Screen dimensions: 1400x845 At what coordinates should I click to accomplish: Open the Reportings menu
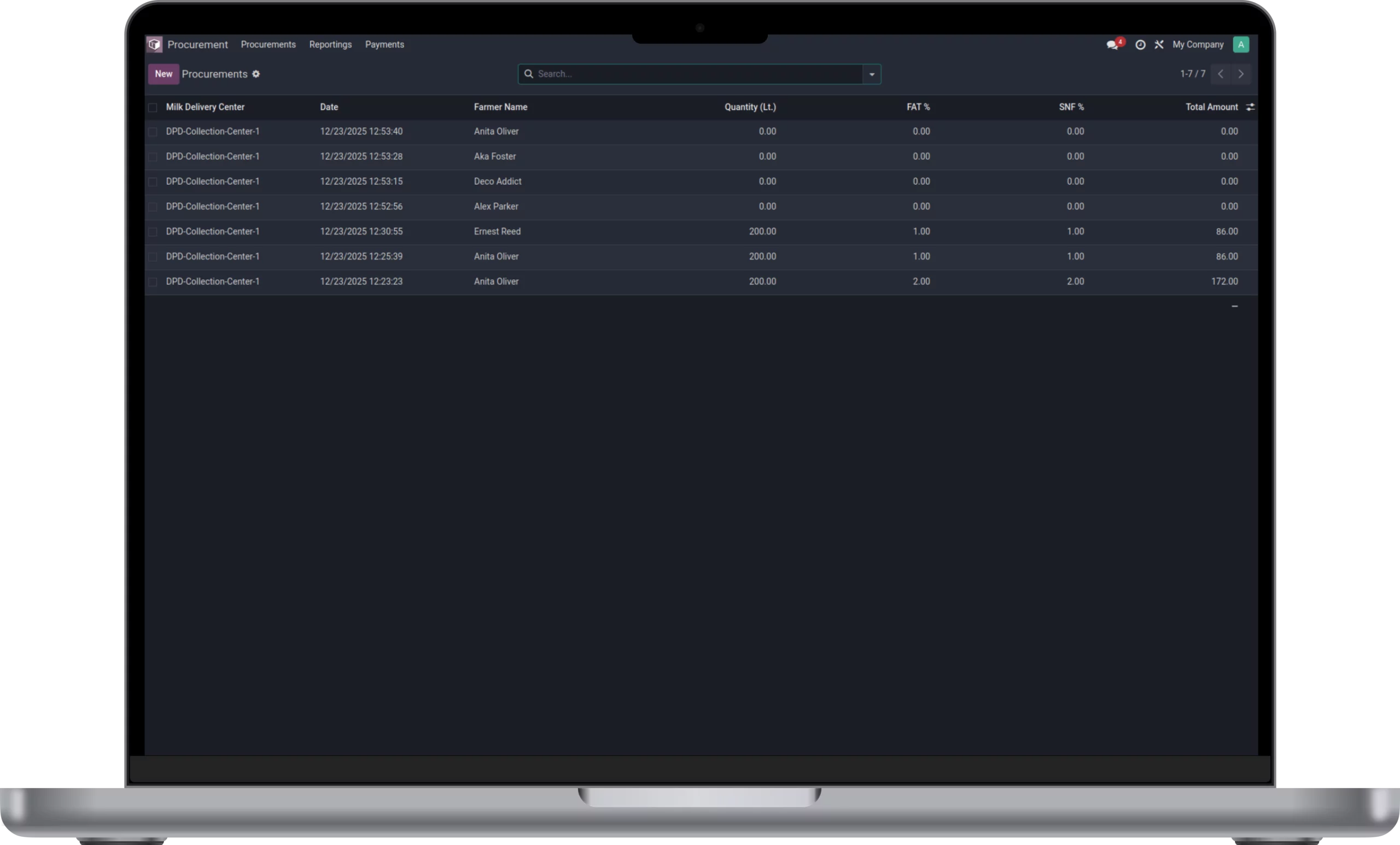tap(330, 44)
